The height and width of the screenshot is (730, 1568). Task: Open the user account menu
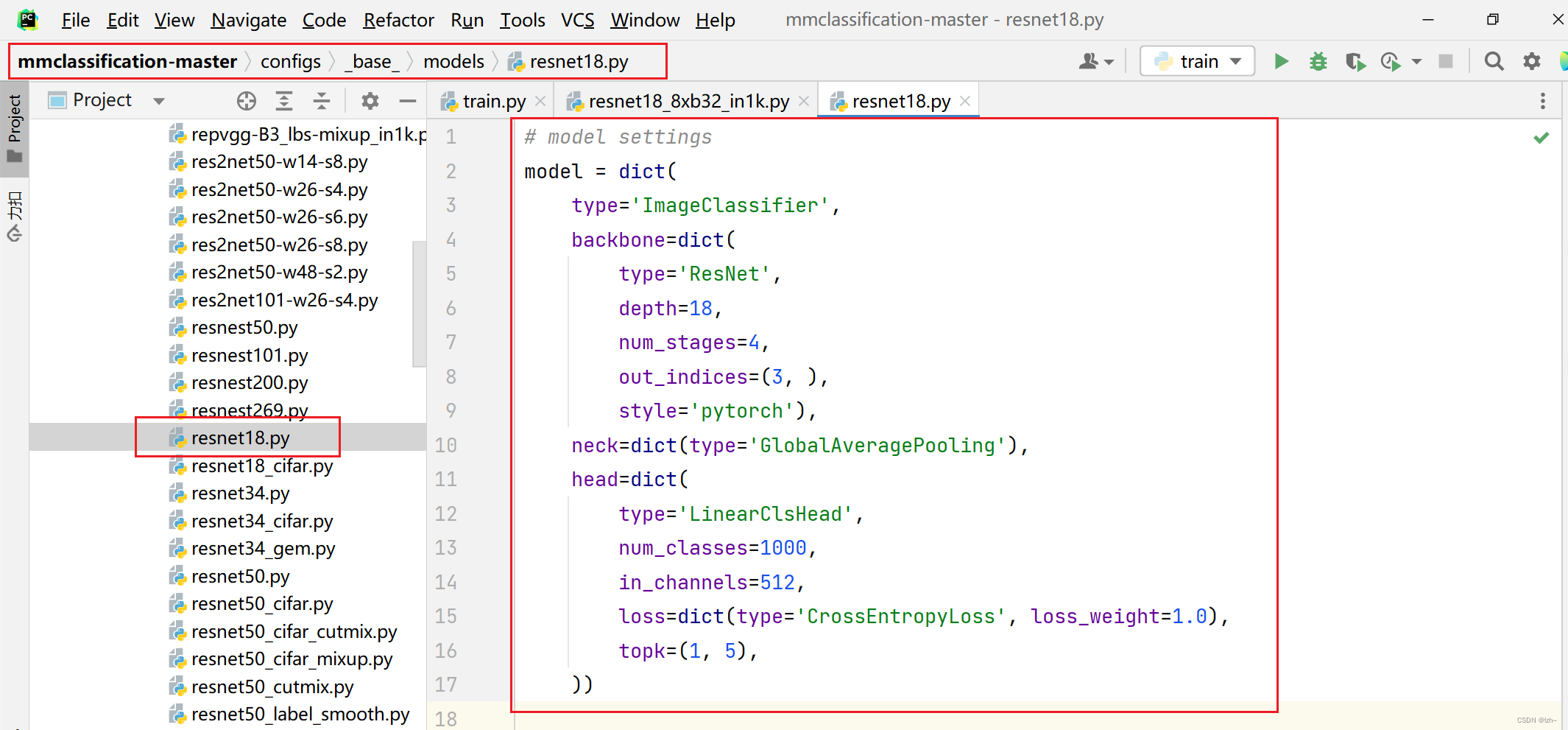pyautogui.click(x=1096, y=61)
